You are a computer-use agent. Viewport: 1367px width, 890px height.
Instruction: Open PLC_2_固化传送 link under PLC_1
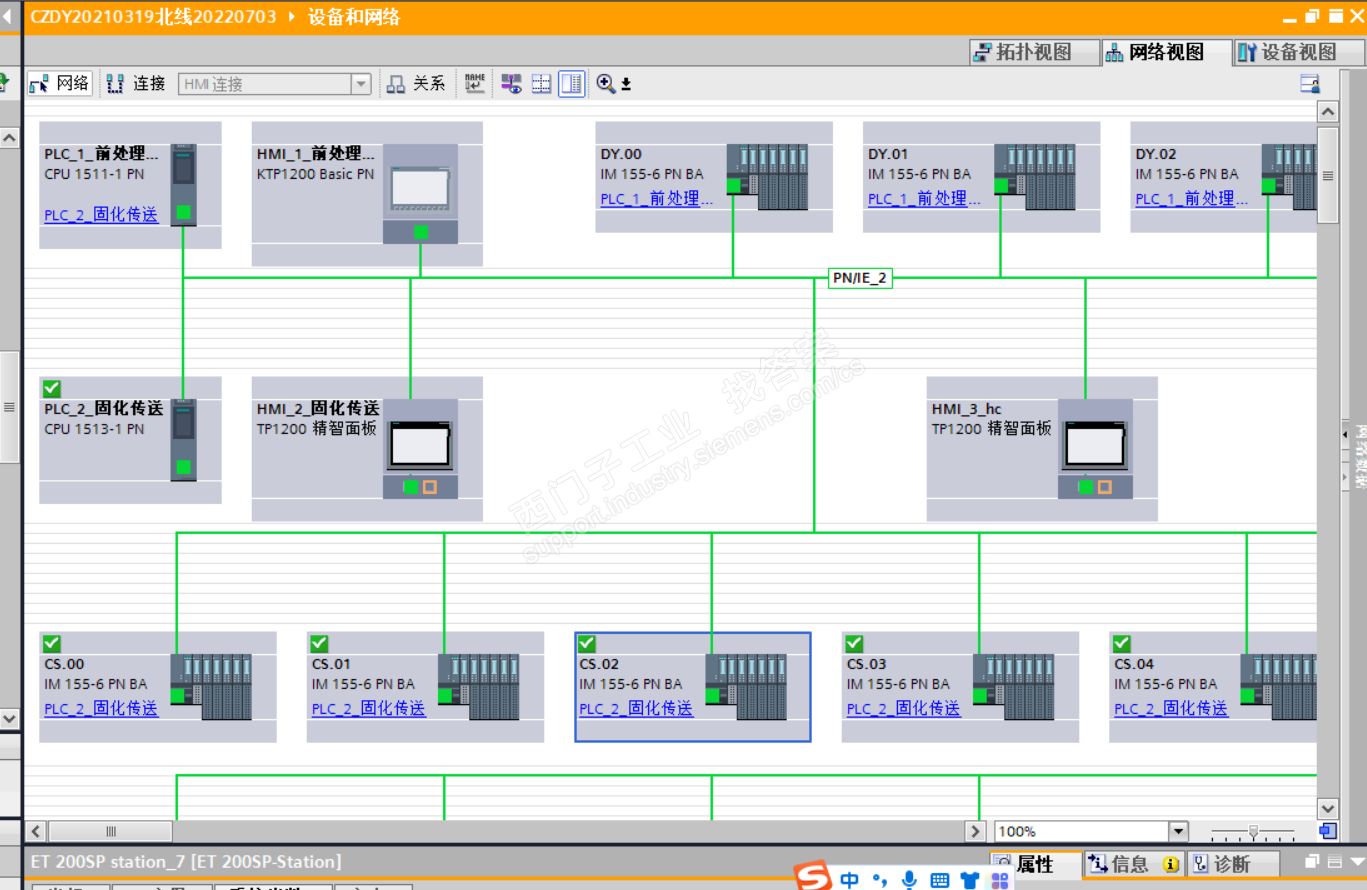101,214
